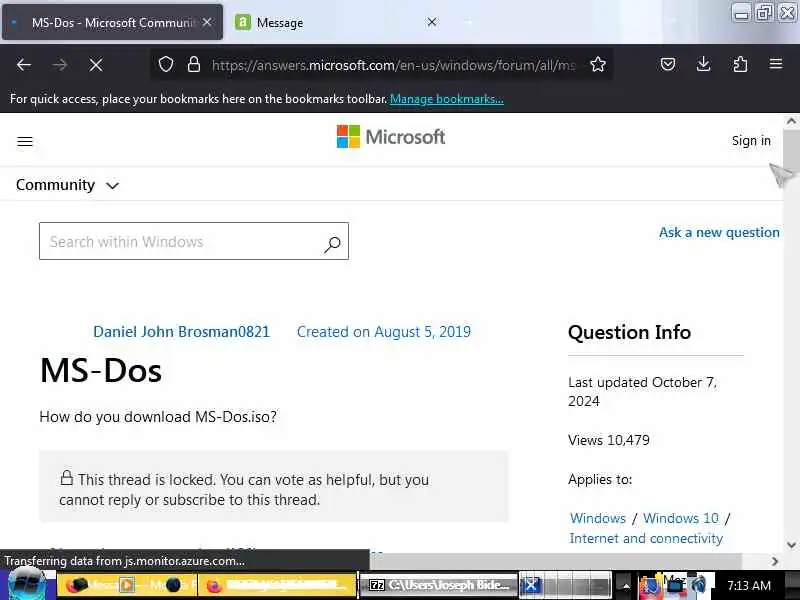The image size is (800, 600).
Task: Open Daniel John Brosman0821 profile
Action: pos(181,332)
